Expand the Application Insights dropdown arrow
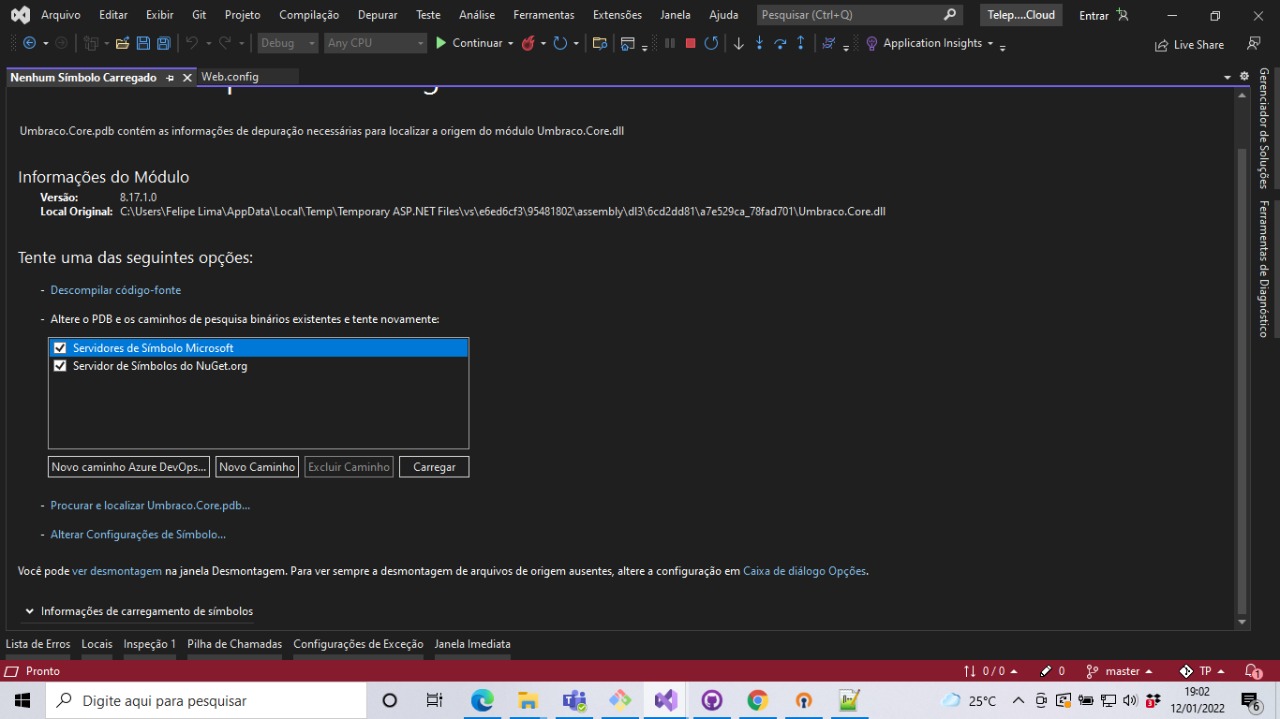This screenshot has height=719, width=1280. tap(990, 43)
